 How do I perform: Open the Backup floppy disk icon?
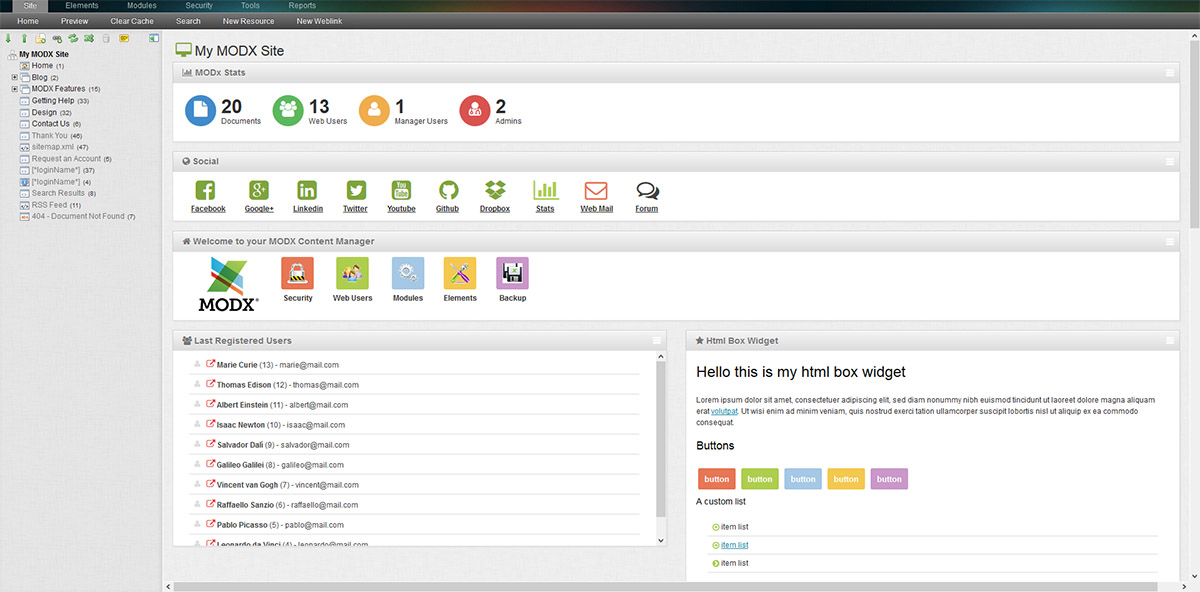512,273
